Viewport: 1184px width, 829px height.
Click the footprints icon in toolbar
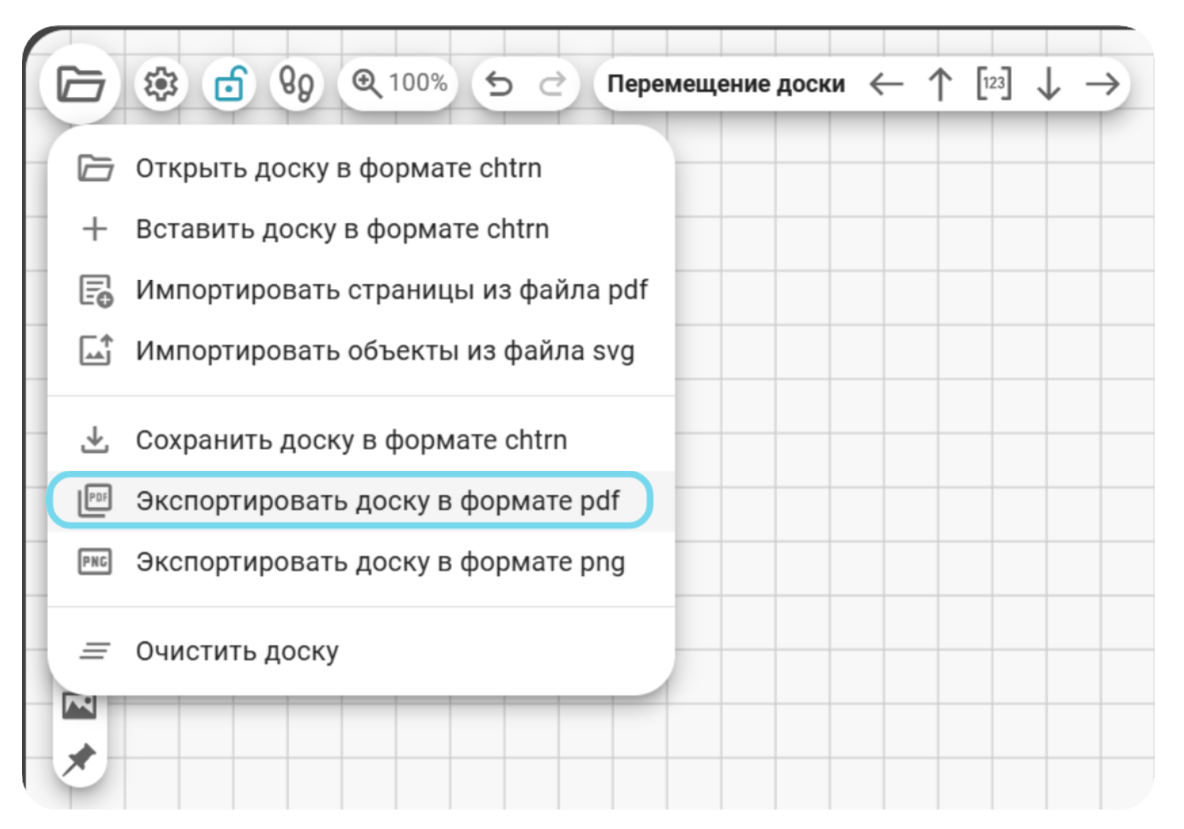[x=296, y=83]
